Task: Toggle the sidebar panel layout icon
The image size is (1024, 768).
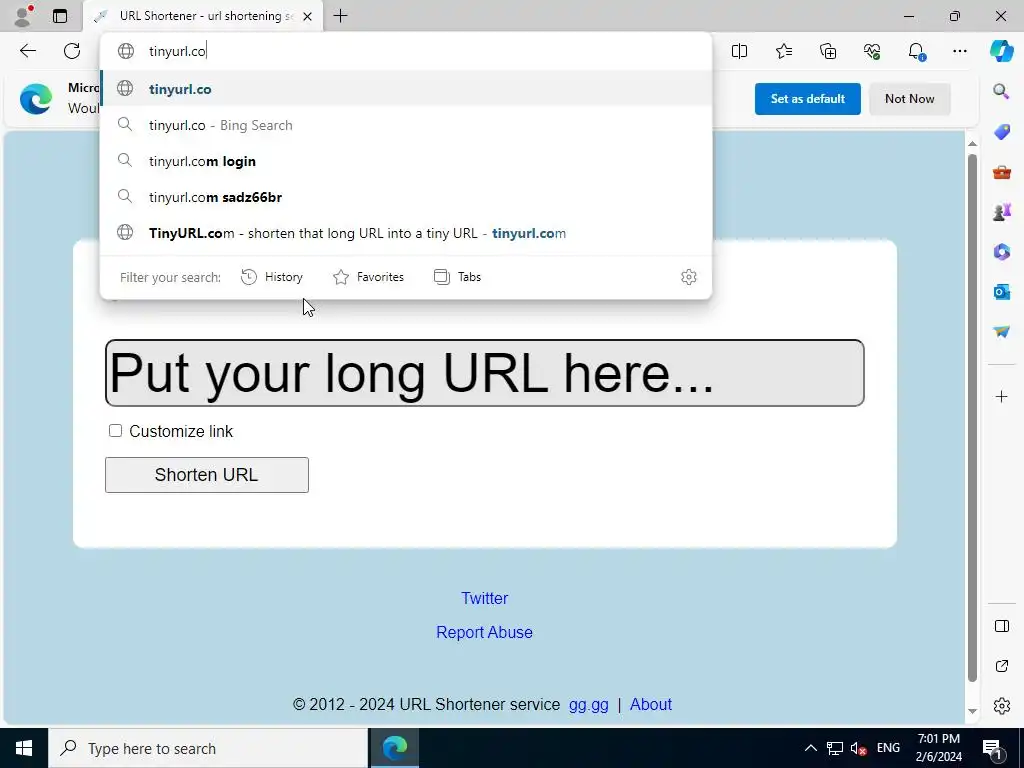Action: click(1002, 626)
